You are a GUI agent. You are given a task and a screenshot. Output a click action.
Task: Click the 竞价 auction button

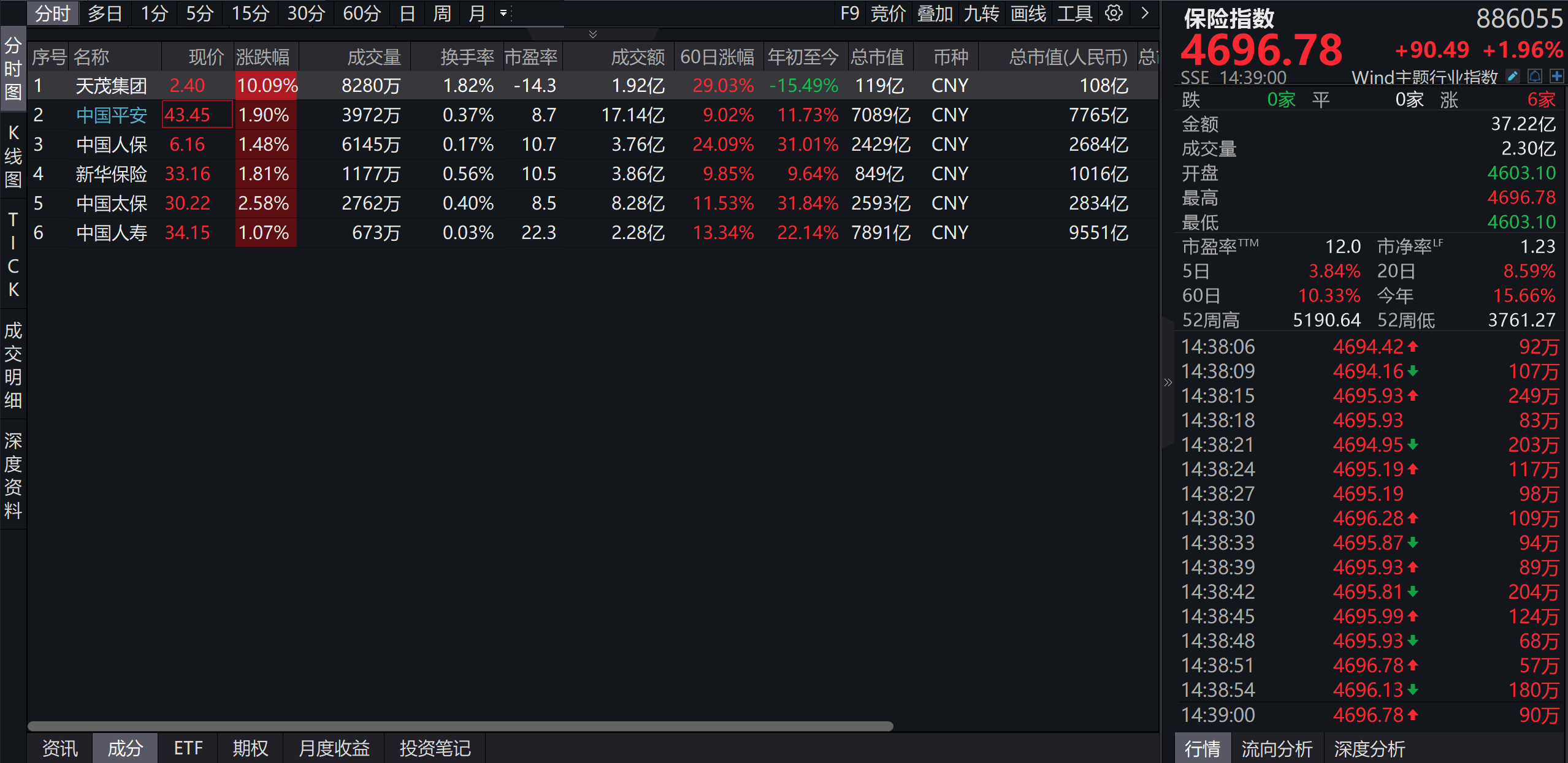click(888, 13)
